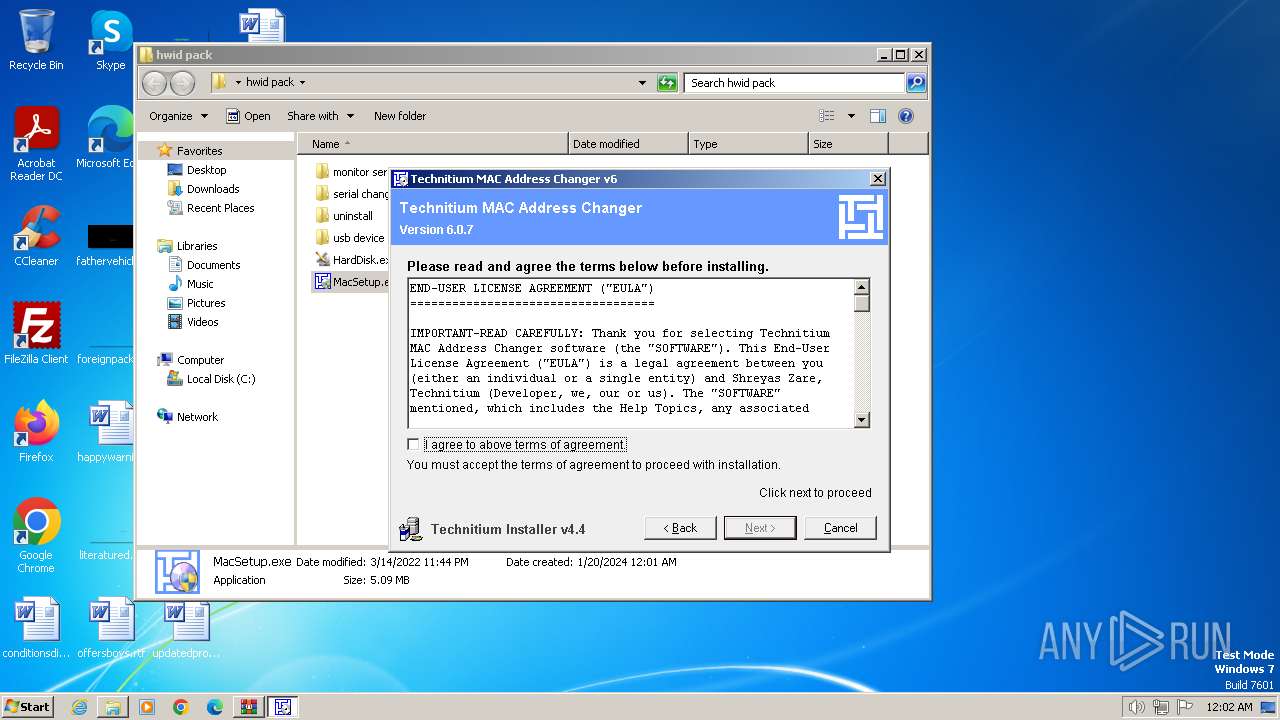Sort by the Date modified column header
This screenshot has width=1280, height=720.
point(628,144)
